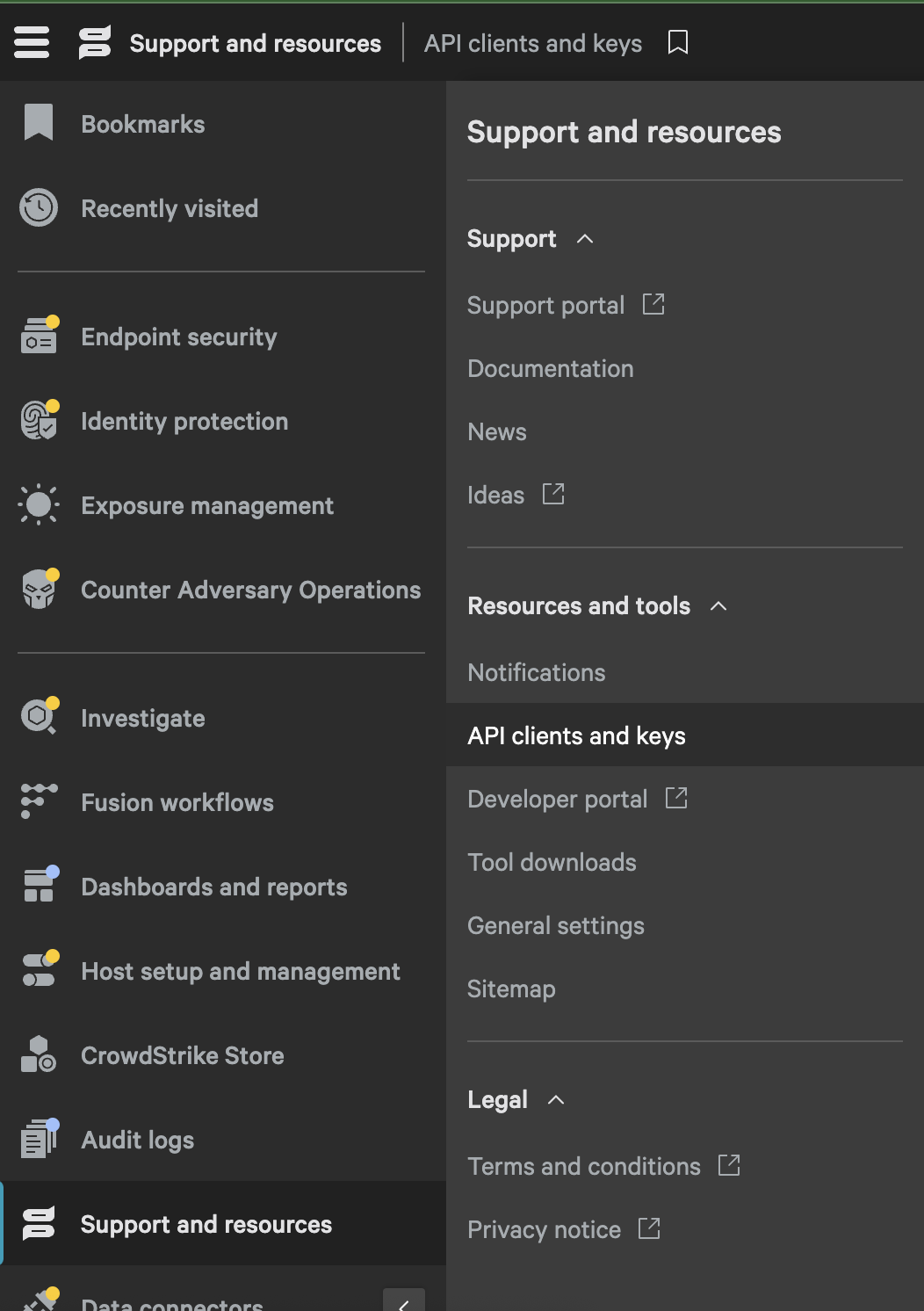This screenshot has height=1311, width=924.
Task: Bookmark the API clients and keys page
Action: [678, 42]
